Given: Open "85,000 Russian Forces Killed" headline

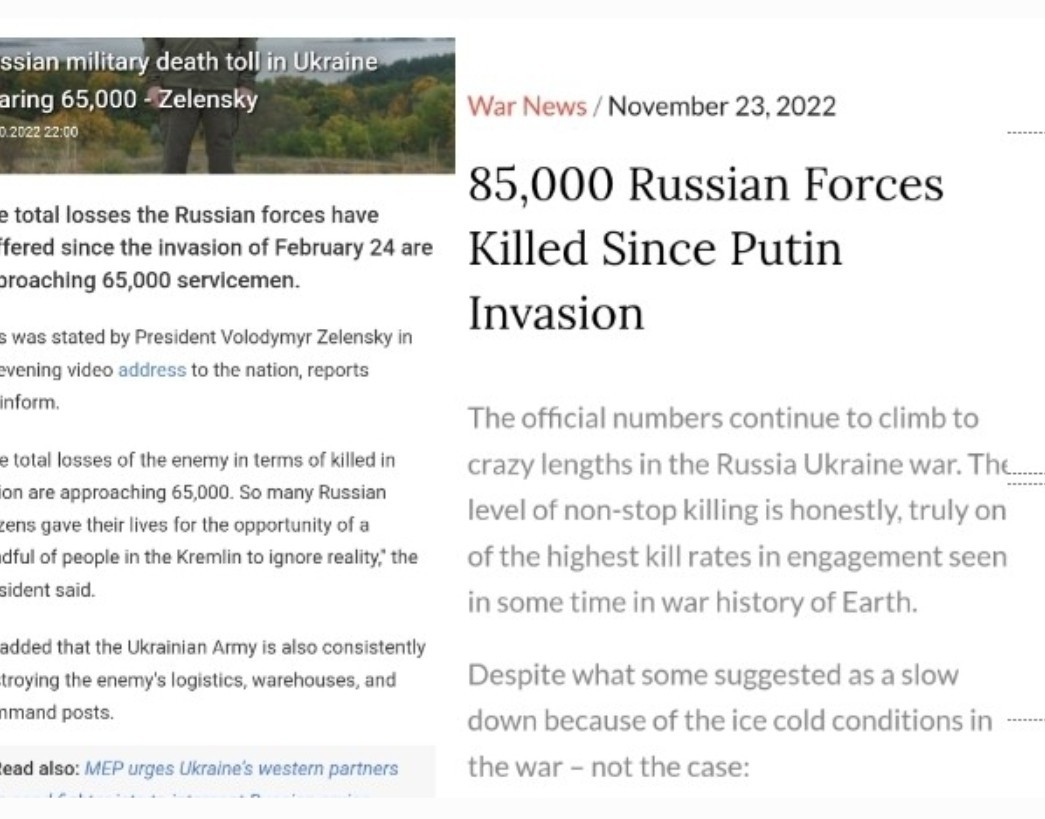Looking at the screenshot, I should pos(706,249).
